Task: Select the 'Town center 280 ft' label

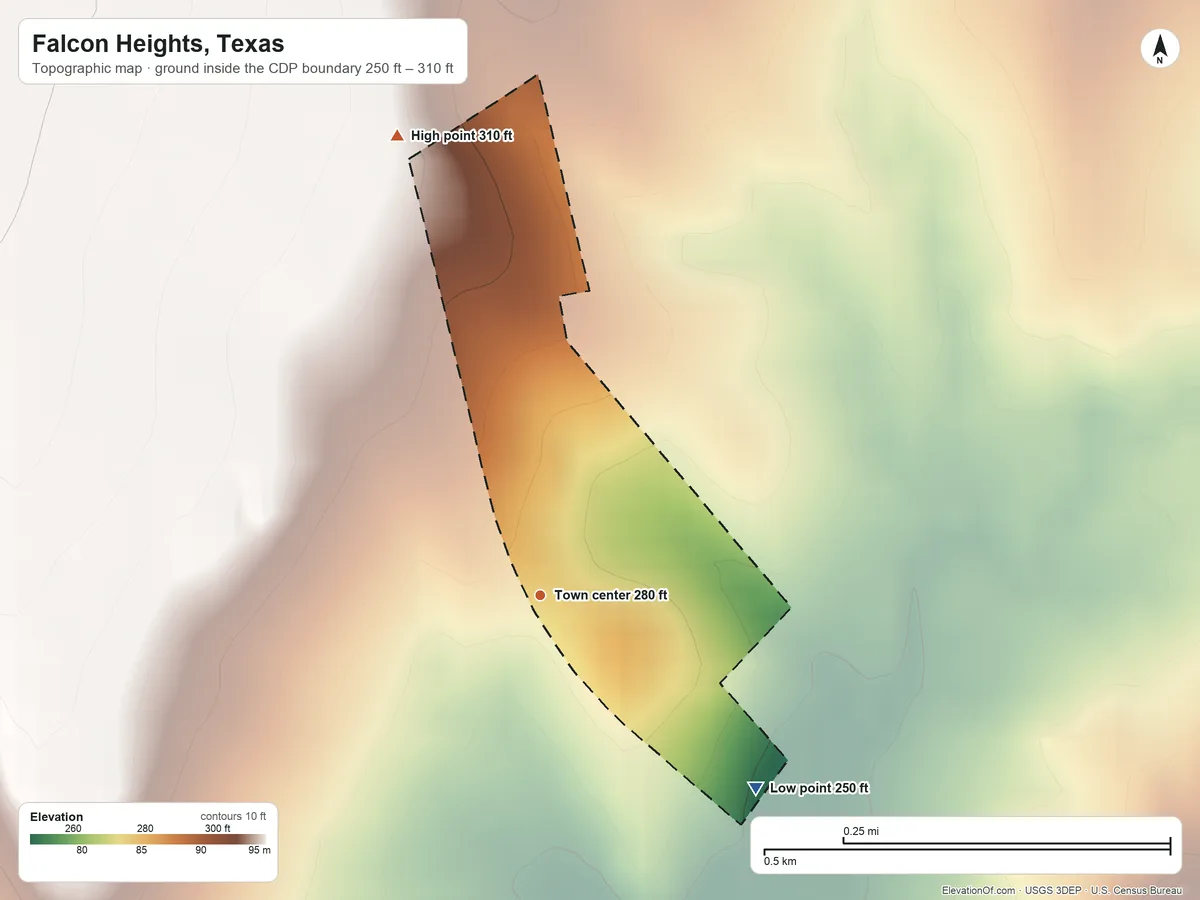Action: (x=610, y=595)
